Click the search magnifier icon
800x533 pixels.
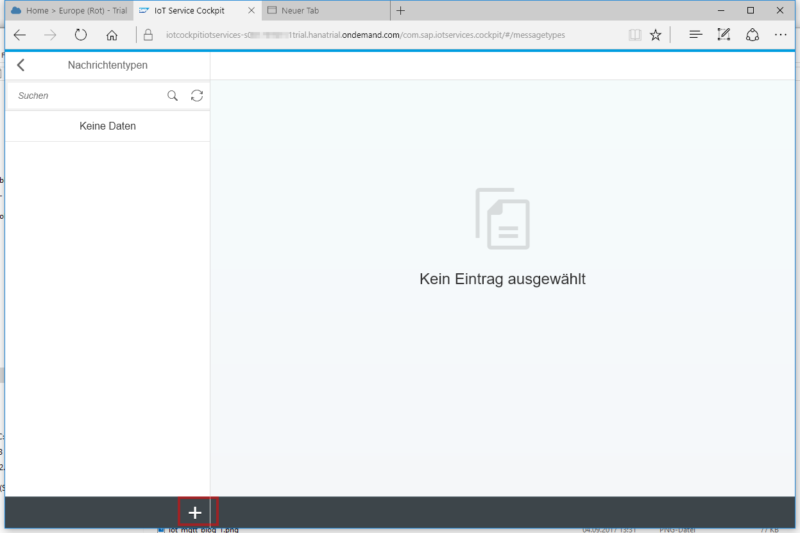coord(172,95)
